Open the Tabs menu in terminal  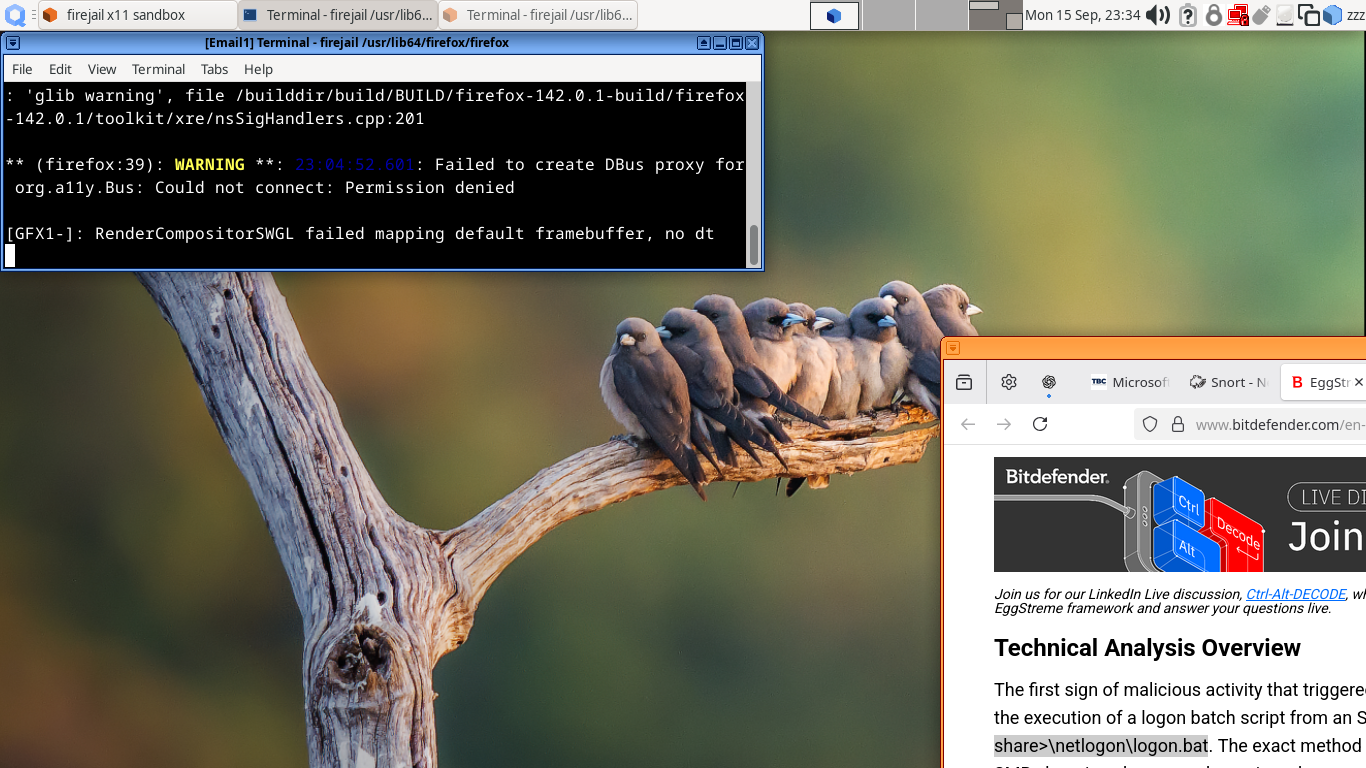(214, 69)
